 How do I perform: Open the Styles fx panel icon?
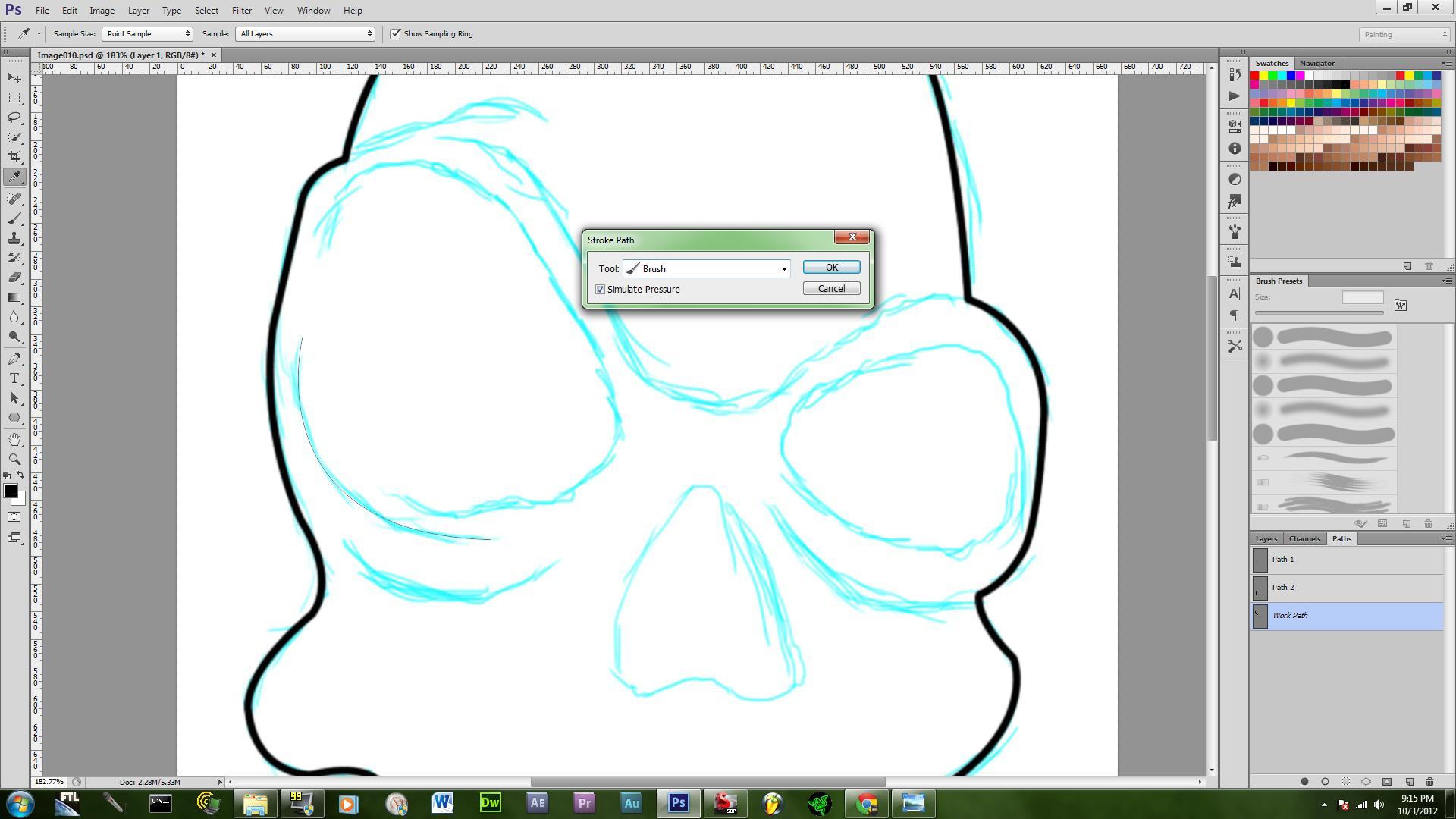1235,202
